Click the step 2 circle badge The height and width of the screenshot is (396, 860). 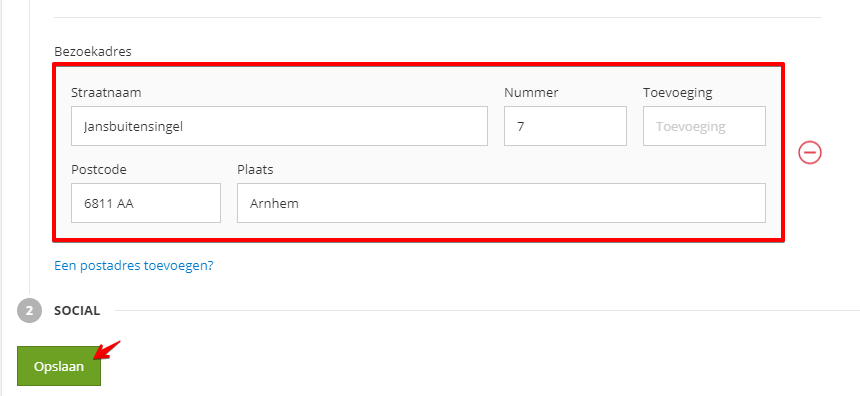click(x=30, y=311)
